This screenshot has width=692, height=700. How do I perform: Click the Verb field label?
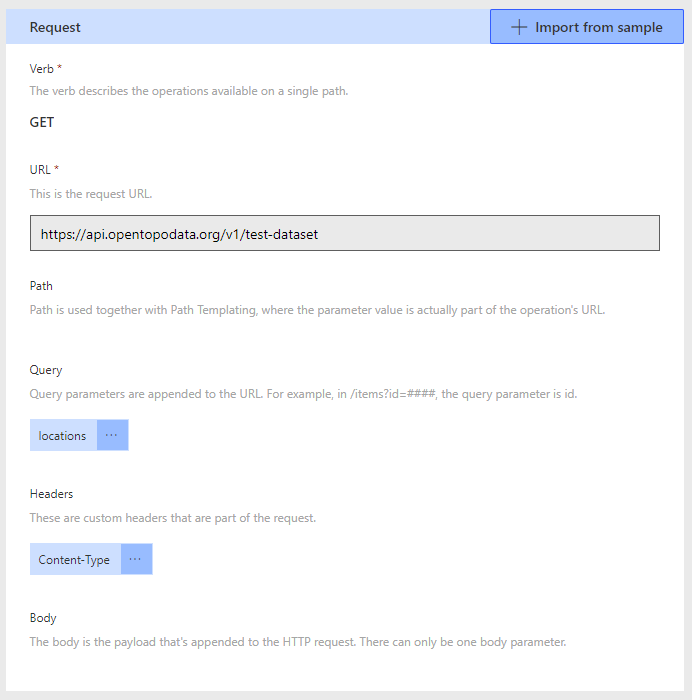44,68
